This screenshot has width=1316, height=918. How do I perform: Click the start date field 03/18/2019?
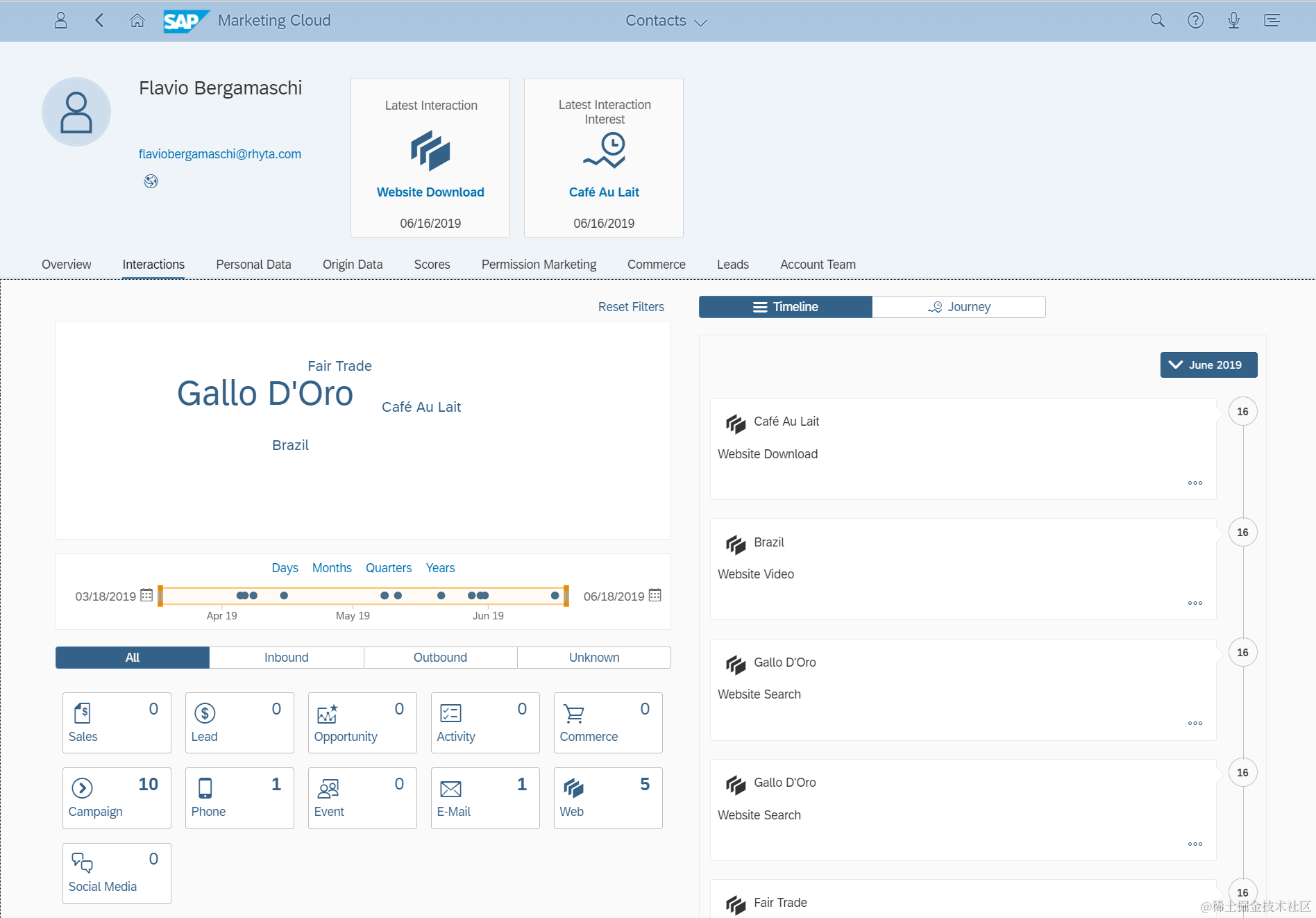106,596
